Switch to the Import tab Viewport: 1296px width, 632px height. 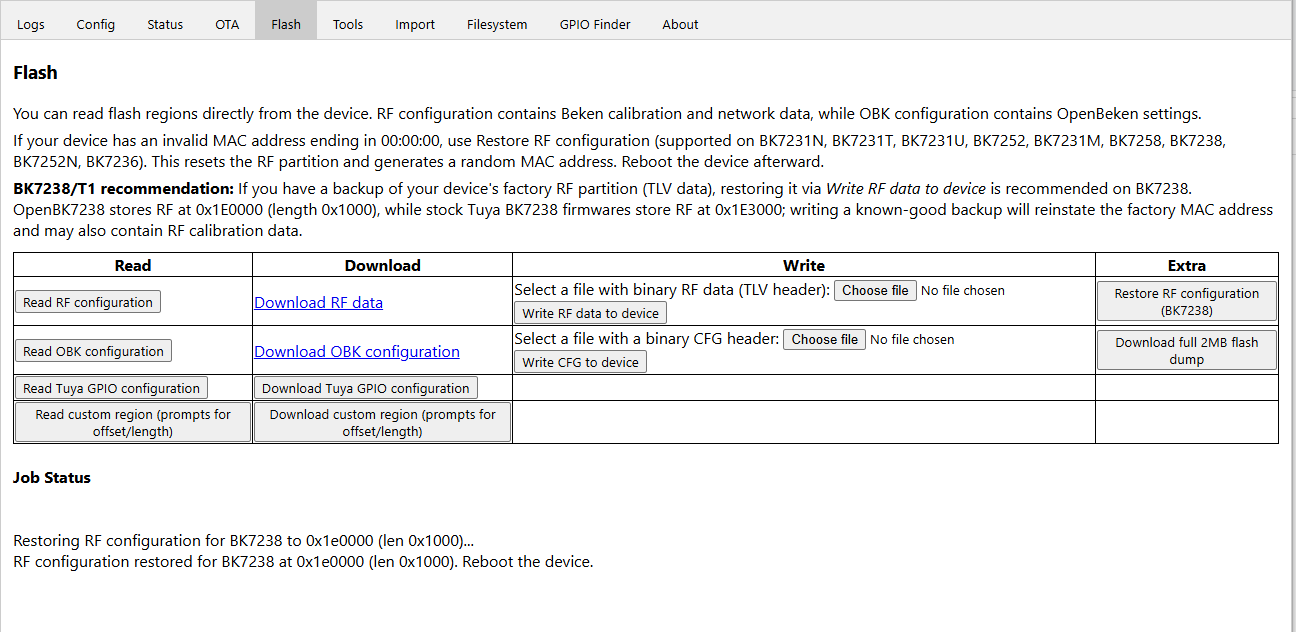[415, 24]
